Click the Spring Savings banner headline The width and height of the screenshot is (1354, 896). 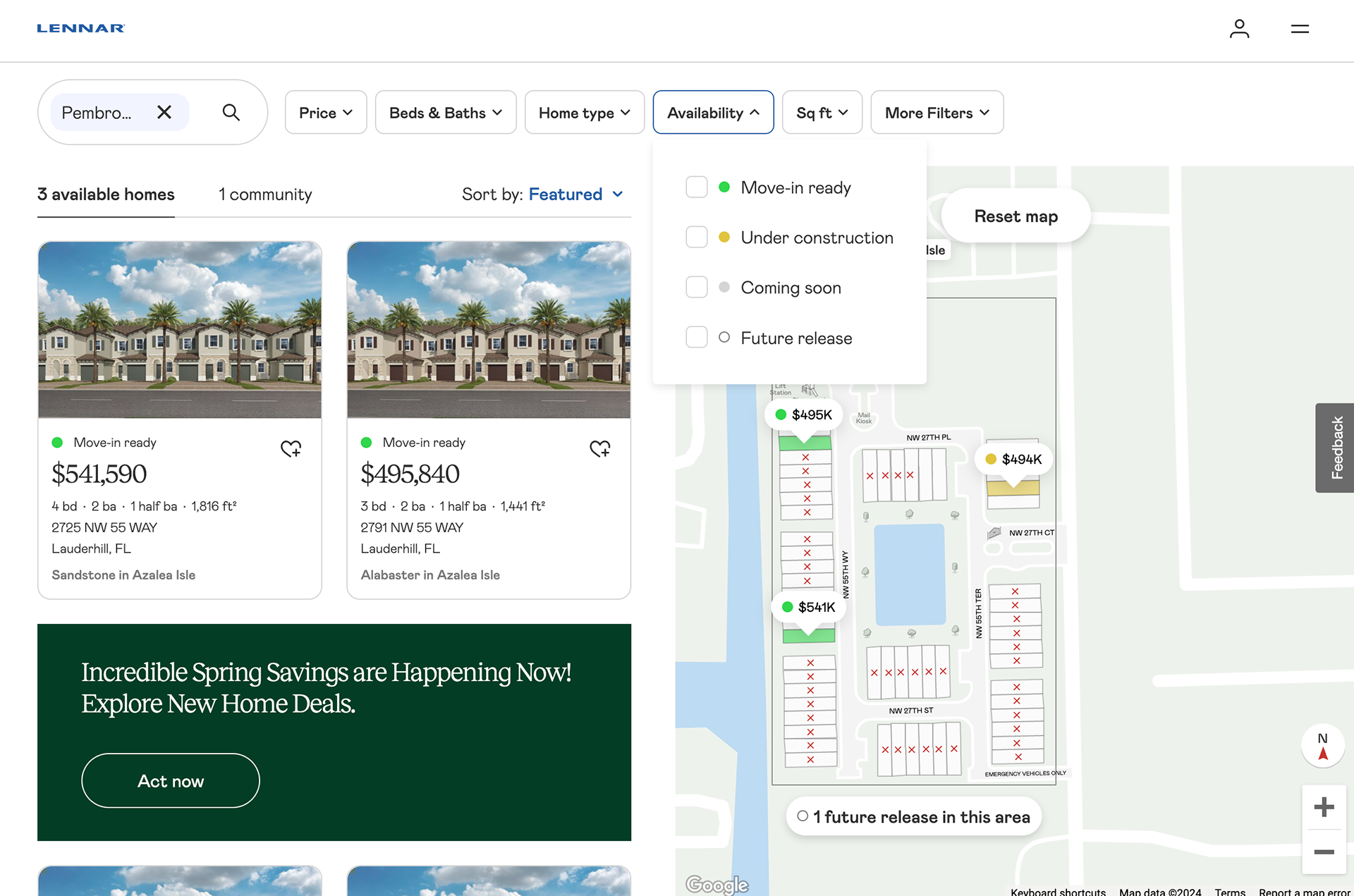click(326, 688)
